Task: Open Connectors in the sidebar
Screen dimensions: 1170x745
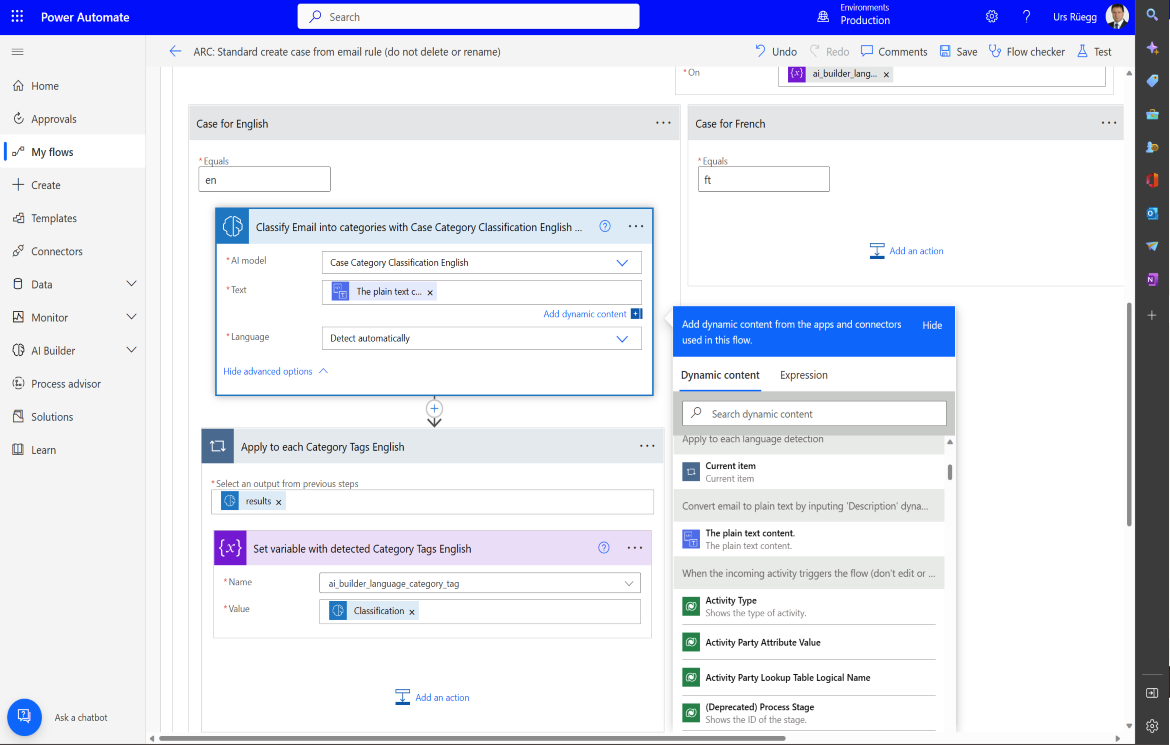Action: (x=73, y=251)
